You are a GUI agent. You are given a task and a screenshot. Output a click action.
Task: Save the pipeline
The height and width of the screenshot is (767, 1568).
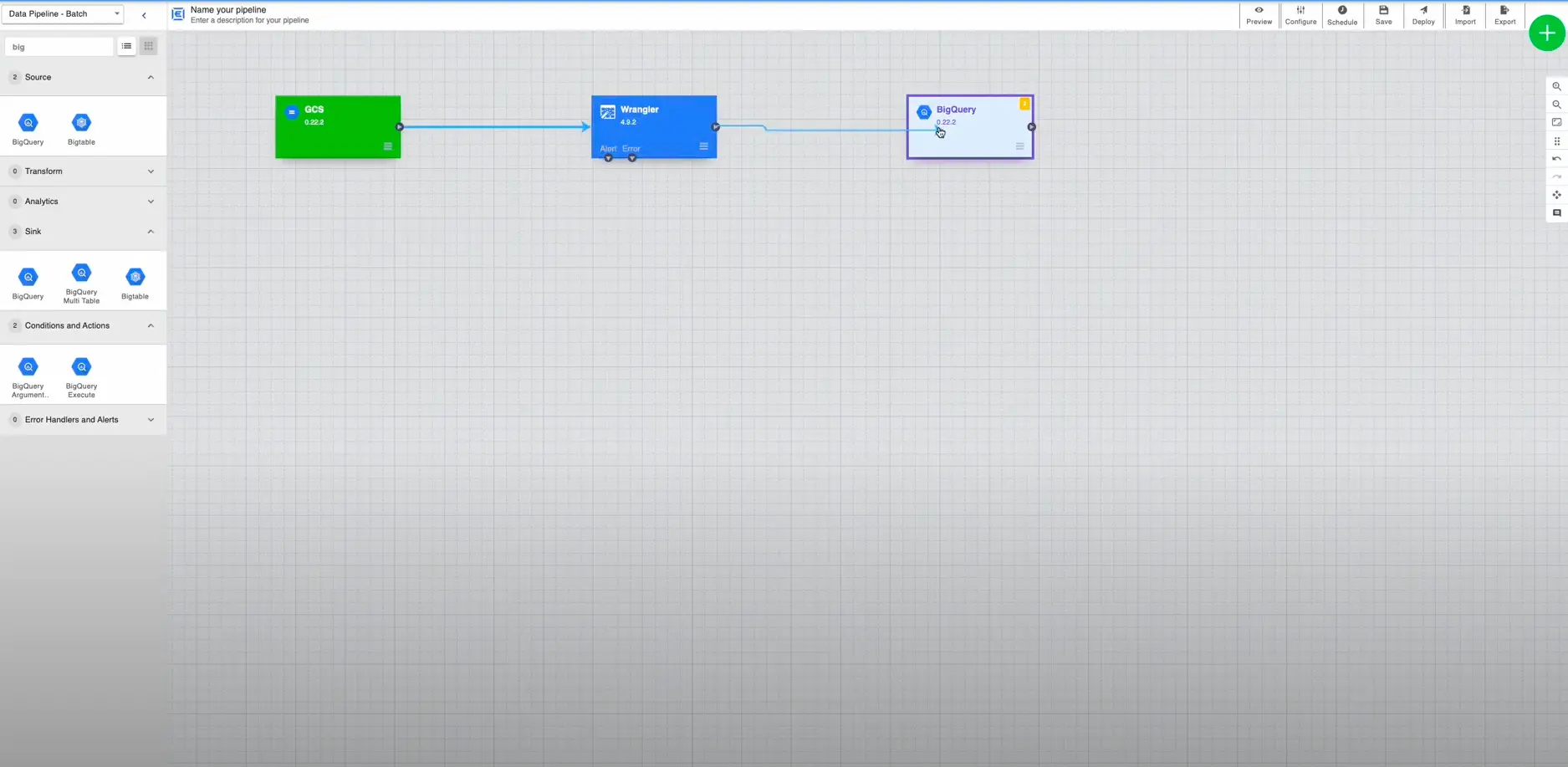(1383, 15)
